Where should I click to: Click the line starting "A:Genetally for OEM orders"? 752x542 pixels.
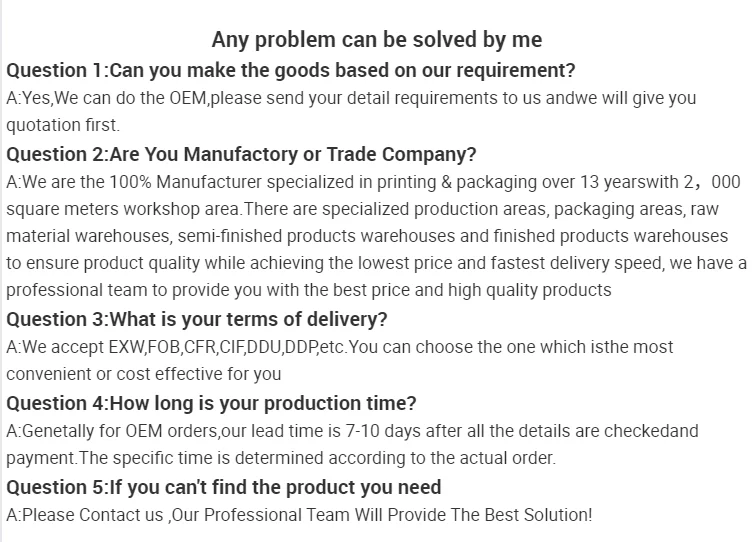click(x=352, y=431)
